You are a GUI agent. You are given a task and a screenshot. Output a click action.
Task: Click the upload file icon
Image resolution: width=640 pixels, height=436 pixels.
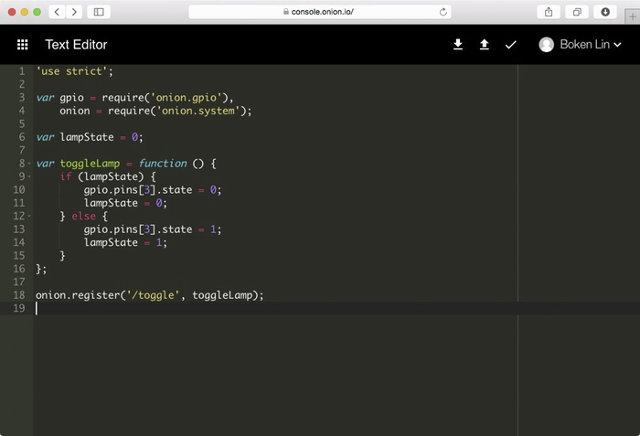pyautogui.click(x=484, y=44)
